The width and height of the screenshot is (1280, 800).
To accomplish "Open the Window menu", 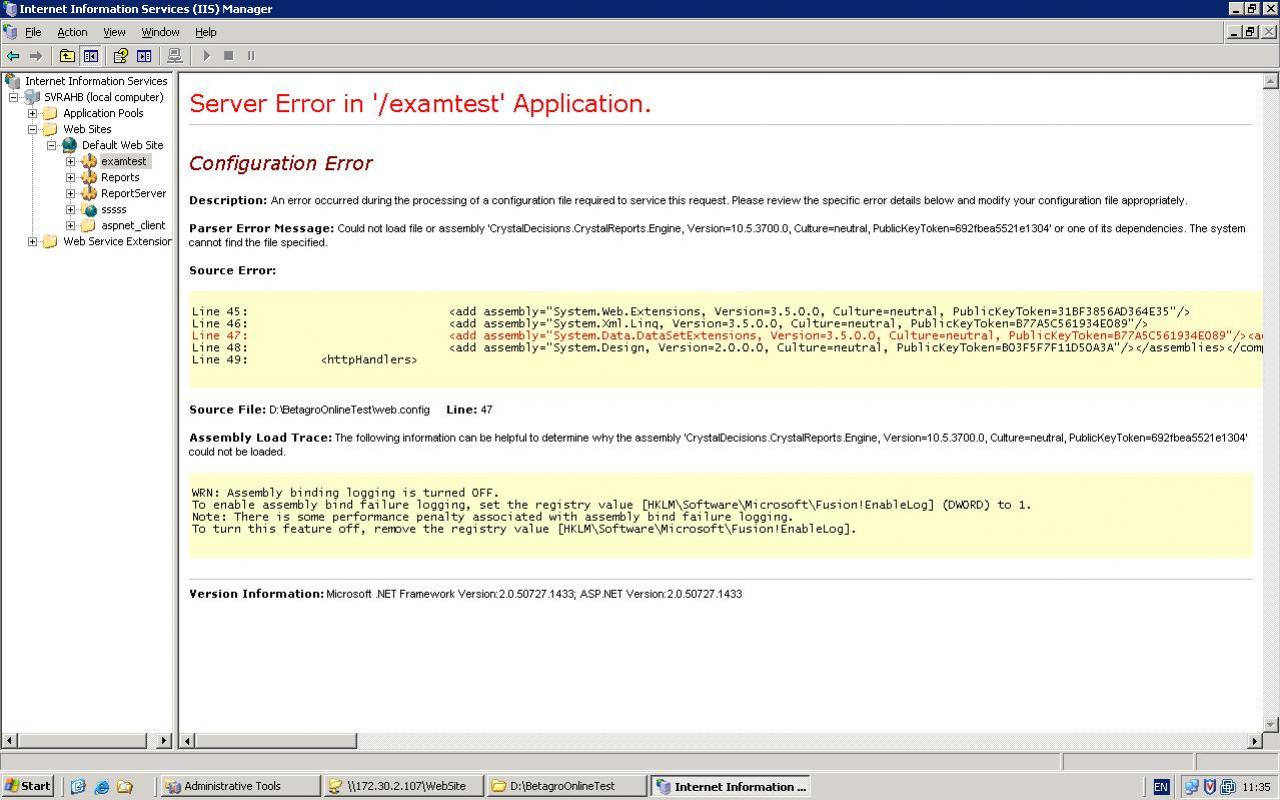I will 160,32.
